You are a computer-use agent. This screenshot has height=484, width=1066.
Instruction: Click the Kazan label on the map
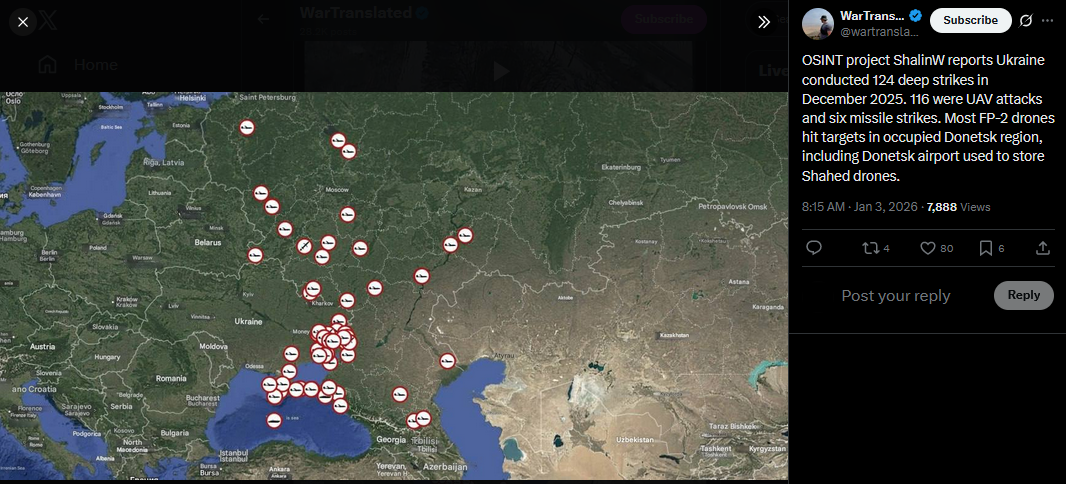pyautogui.click(x=473, y=189)
